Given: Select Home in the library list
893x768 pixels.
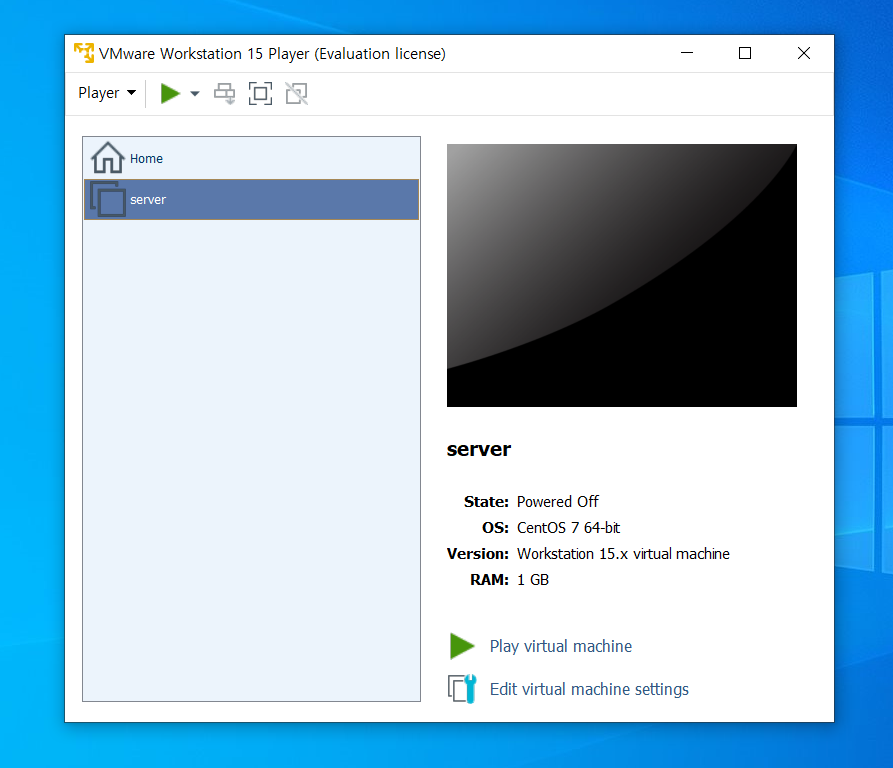Looking at the screenshot, I should (251, 158).
